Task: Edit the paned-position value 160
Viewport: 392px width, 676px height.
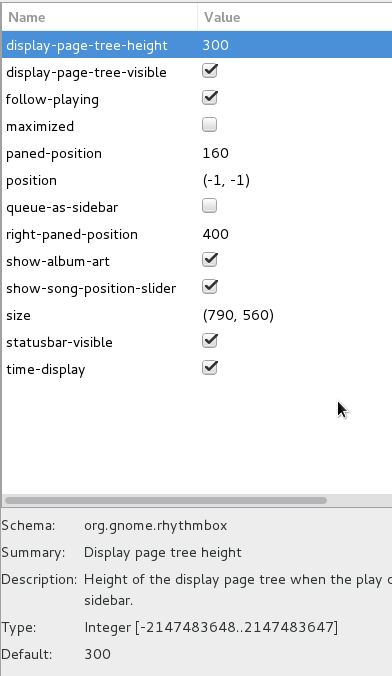Action: 216,153
